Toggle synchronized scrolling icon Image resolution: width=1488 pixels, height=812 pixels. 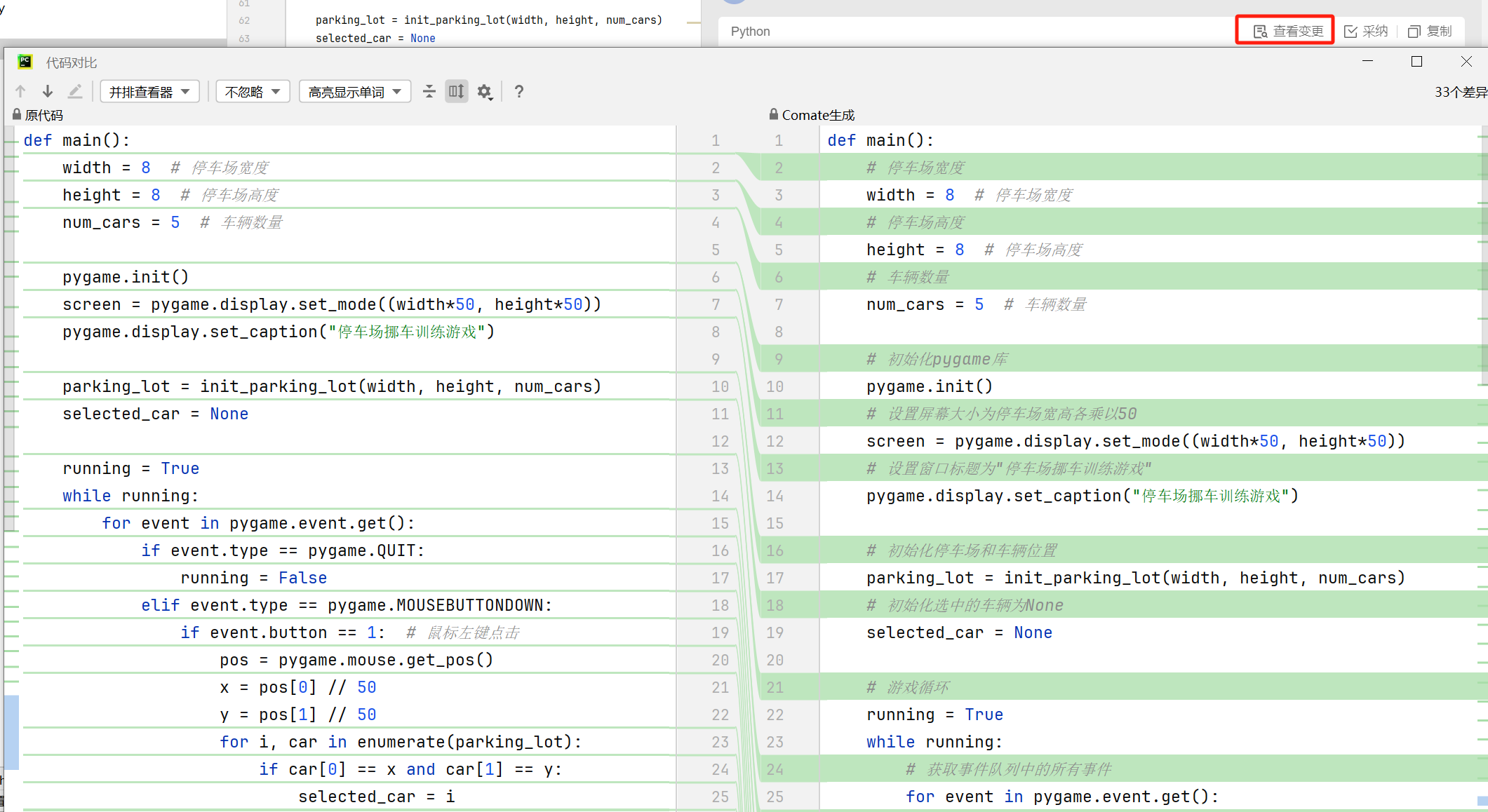[457, 91]
